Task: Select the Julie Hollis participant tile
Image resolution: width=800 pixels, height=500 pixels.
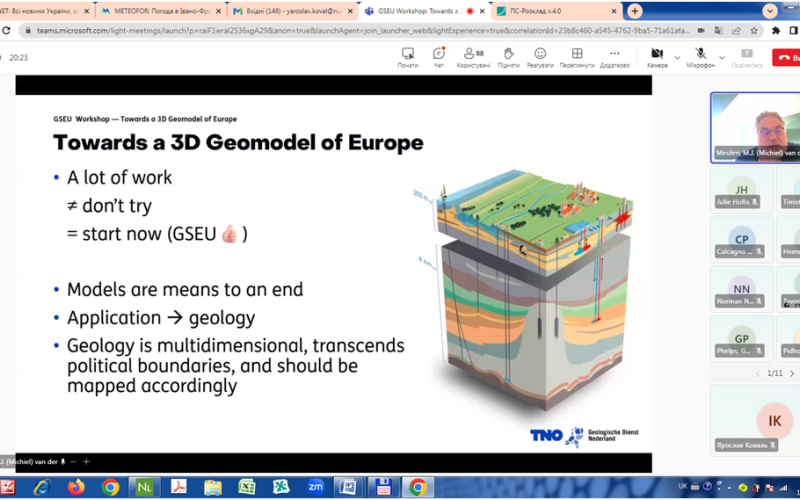Action: pyautogui.click(x=741, y=189)
